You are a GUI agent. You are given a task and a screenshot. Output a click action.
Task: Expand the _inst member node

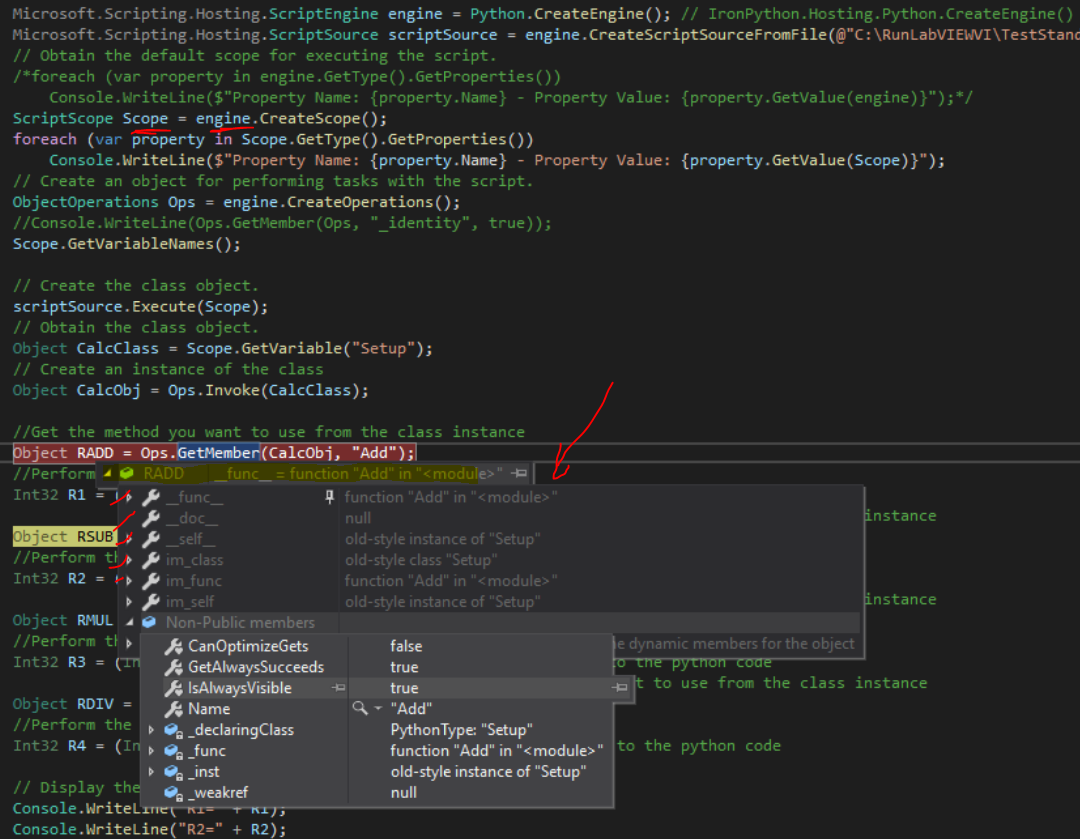click(x=150, y=771)
